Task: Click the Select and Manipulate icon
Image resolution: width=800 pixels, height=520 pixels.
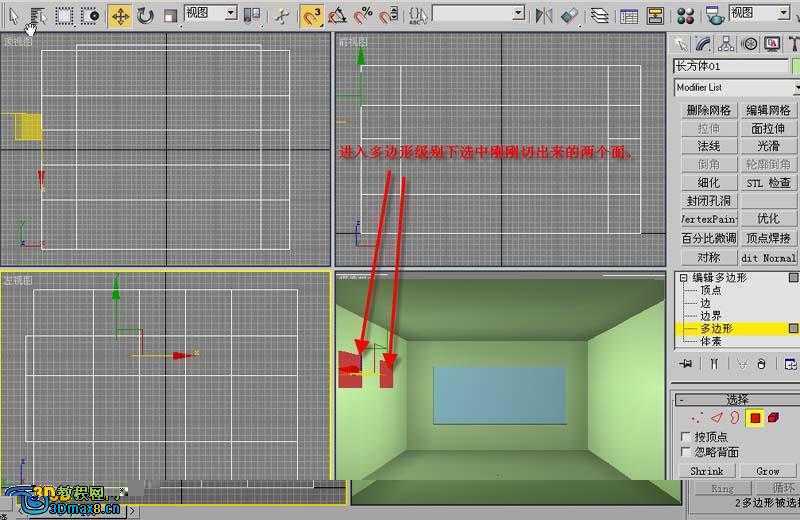Action: click(281, 16)
